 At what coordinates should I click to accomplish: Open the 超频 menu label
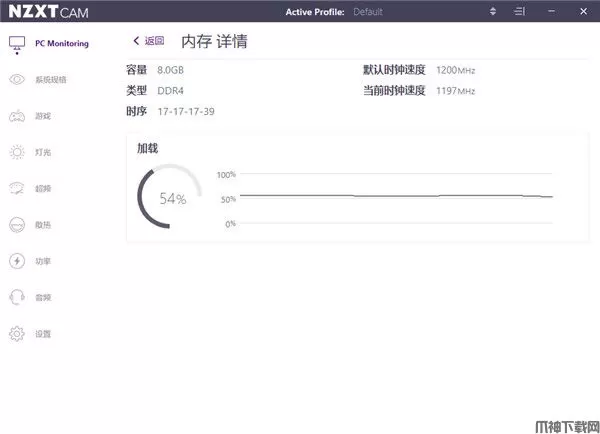coord(43,189)
